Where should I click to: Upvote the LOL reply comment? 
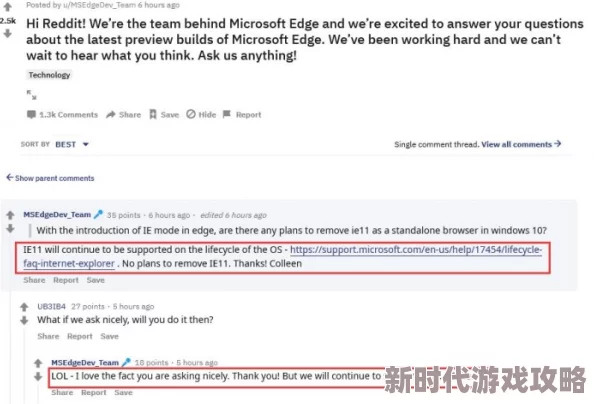point(38,363)
